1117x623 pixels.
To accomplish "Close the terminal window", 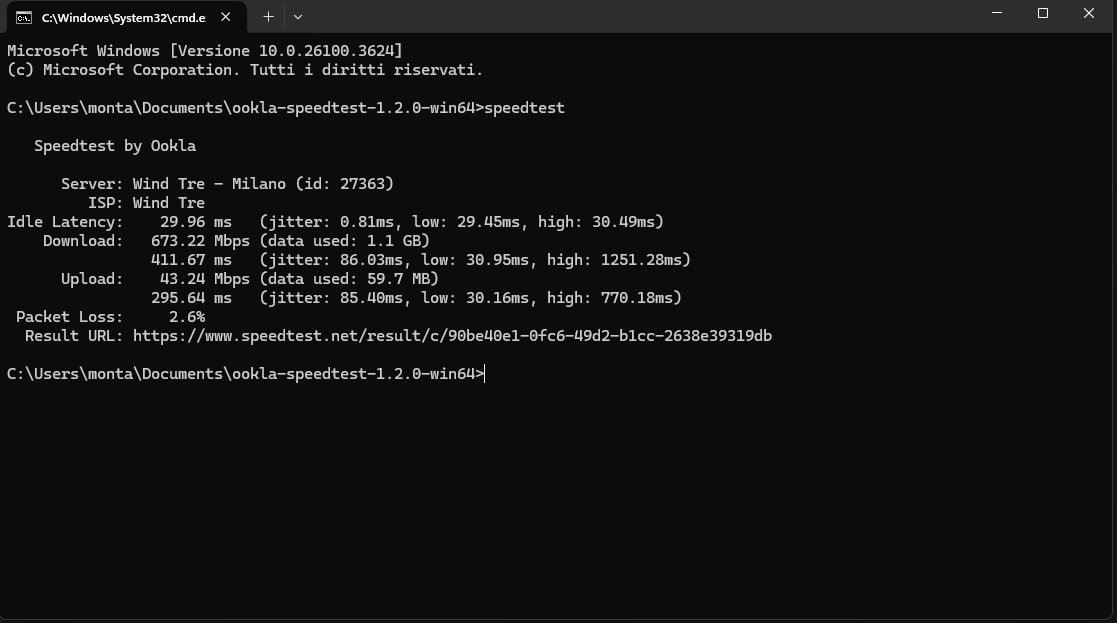I will click(x=1089, y=14).
